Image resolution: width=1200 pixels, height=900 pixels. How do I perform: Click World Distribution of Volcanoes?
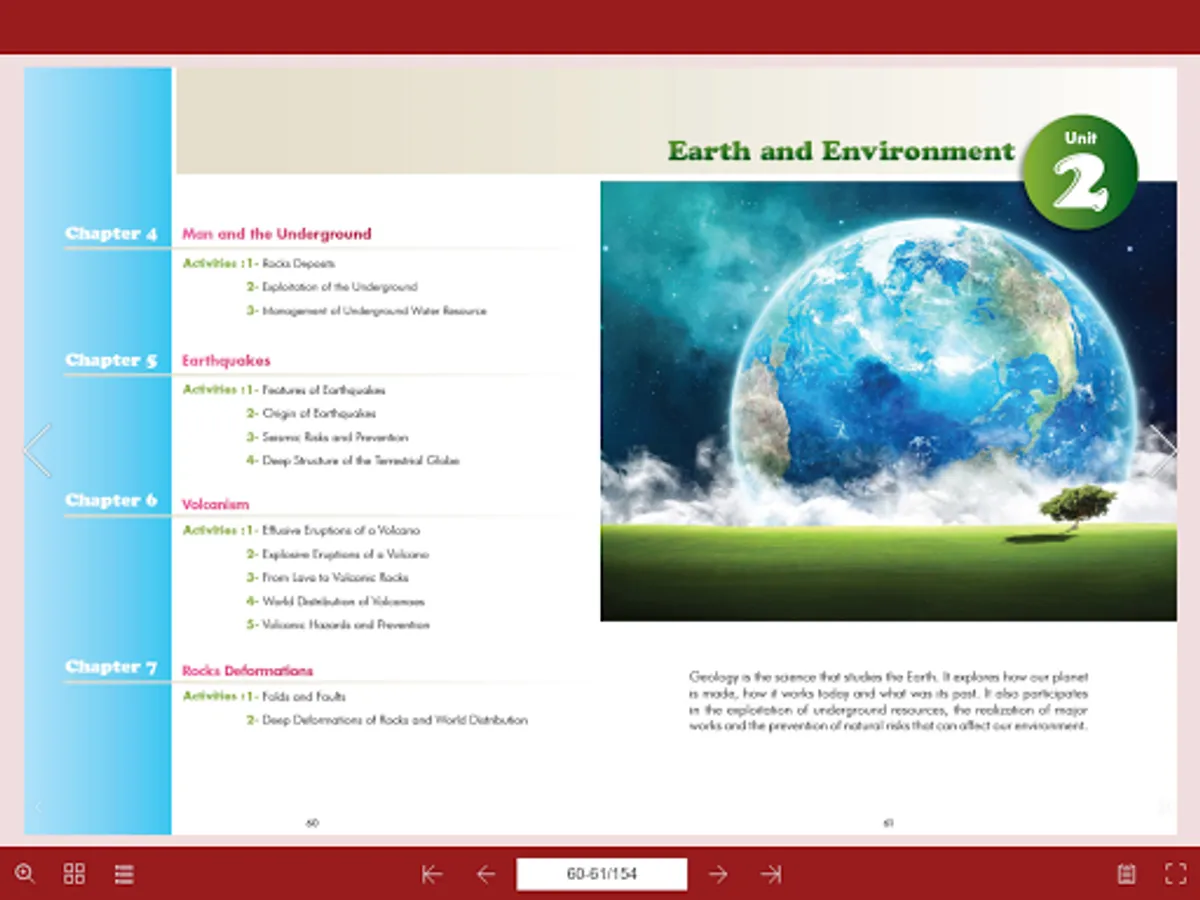(x=343, y=602)
